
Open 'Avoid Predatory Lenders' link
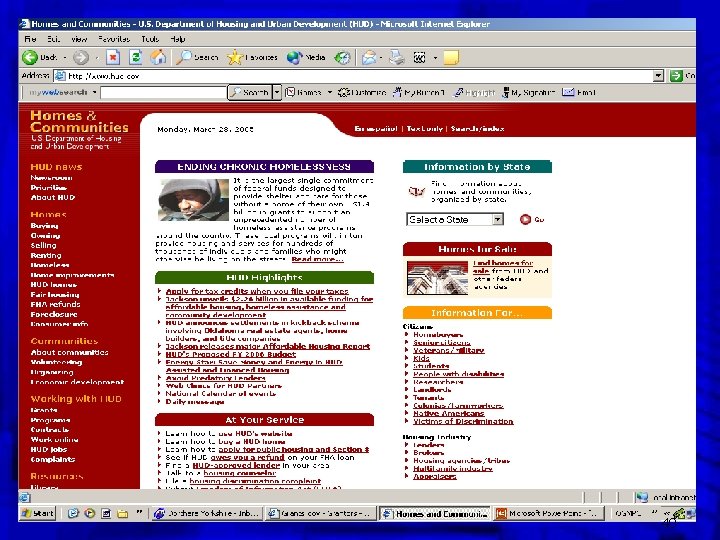(215, 378)
